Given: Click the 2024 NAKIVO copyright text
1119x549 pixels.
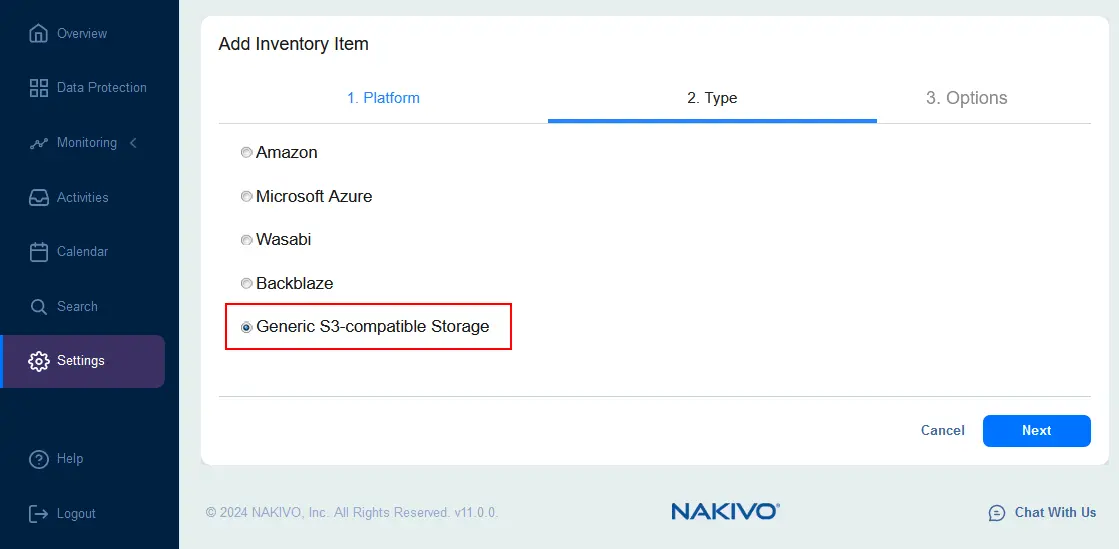Looking at the screenshot, I should (352, 513).
